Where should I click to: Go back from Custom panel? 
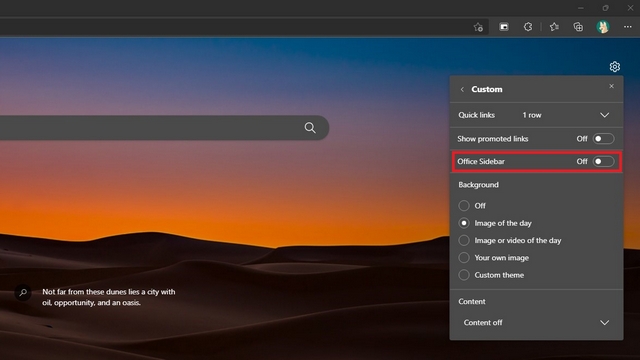[x=462, y=89]
